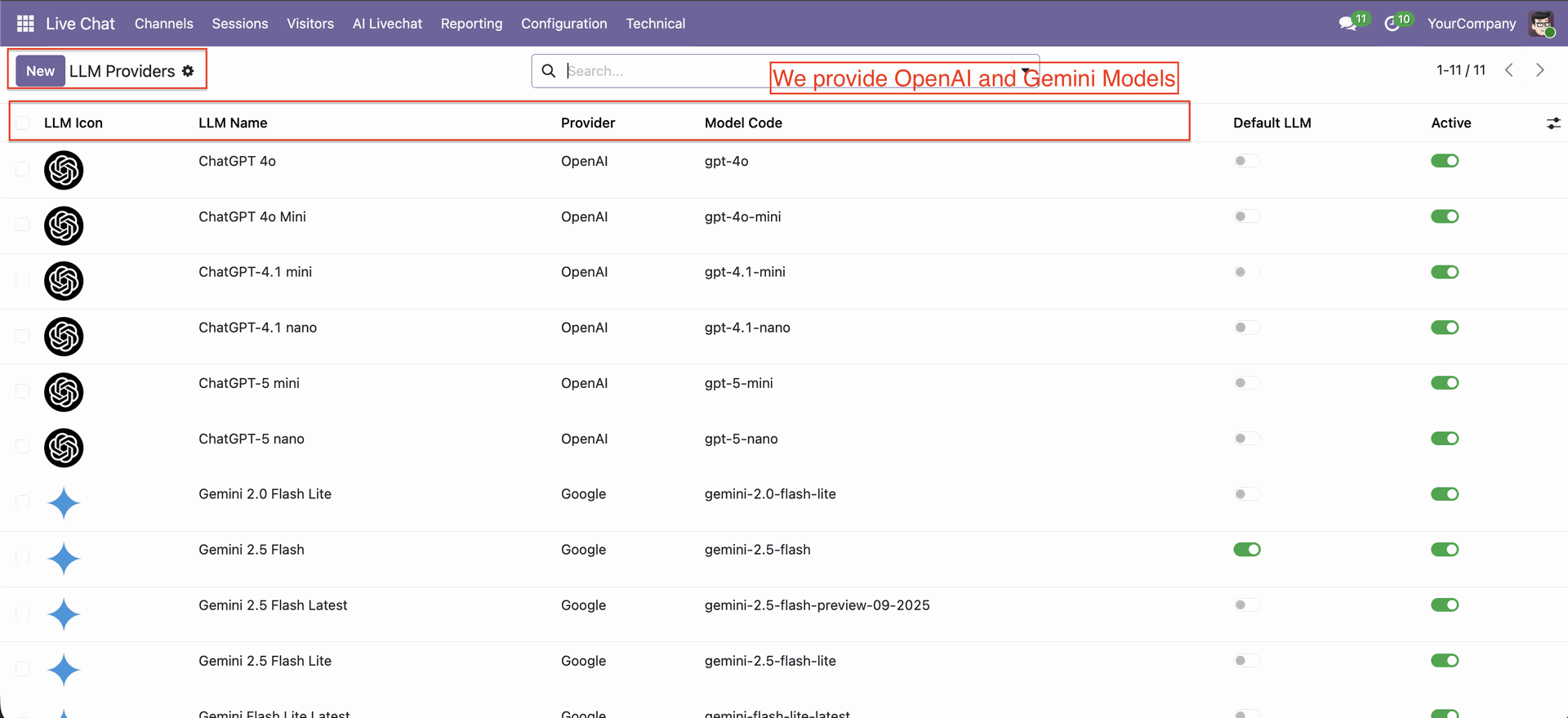Image resolution: width=1568 pixels, height=718 pixels.
Task: Go to next page of records
Action: point(1540,70)
